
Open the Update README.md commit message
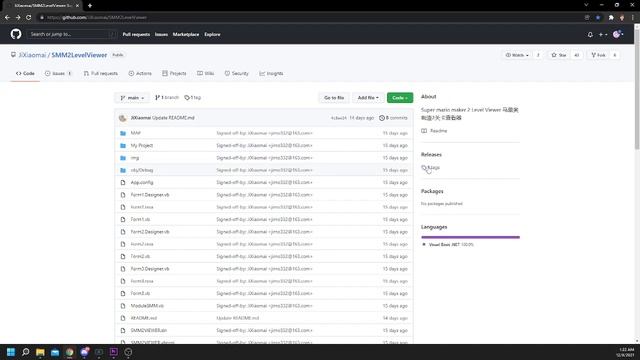173,118
